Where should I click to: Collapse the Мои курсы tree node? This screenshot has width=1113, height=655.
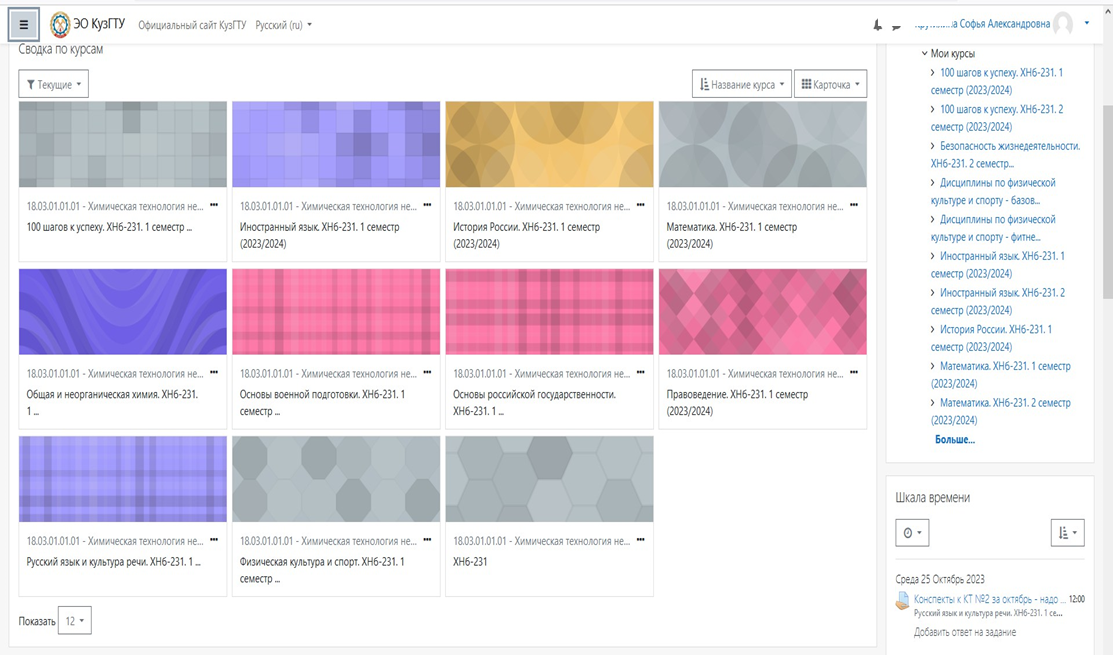[x=925, y=53]
